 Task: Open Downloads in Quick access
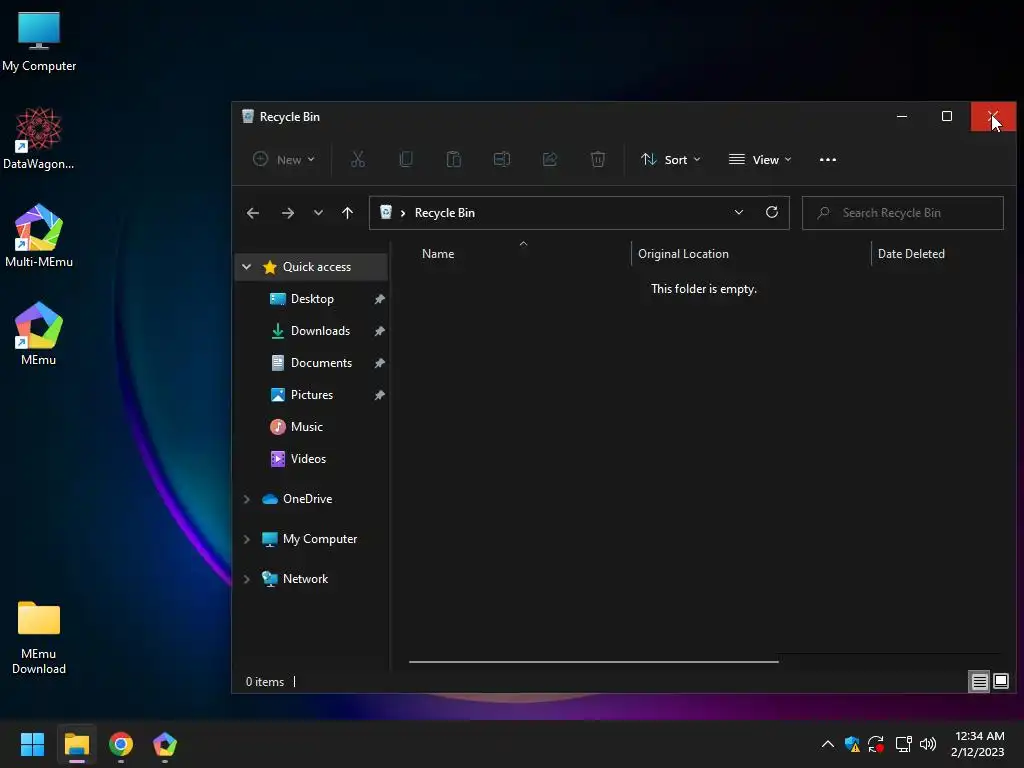coord(320,330)
